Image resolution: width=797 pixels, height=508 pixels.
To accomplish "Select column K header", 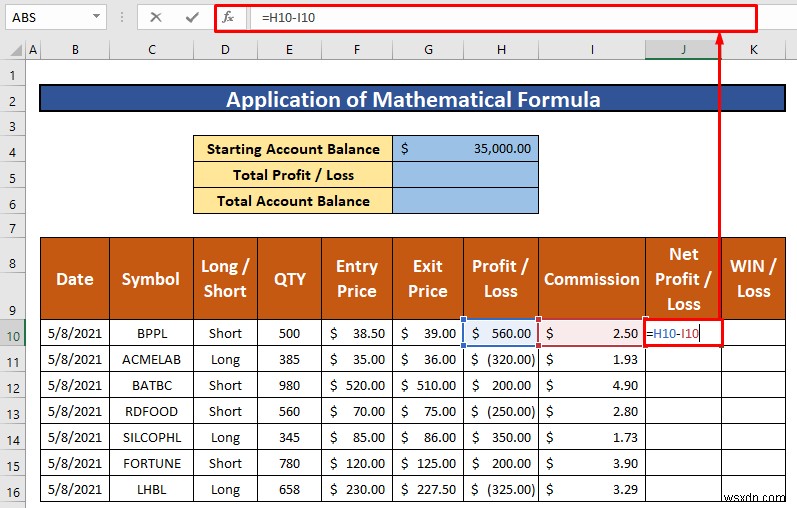I will pos(753,50).
